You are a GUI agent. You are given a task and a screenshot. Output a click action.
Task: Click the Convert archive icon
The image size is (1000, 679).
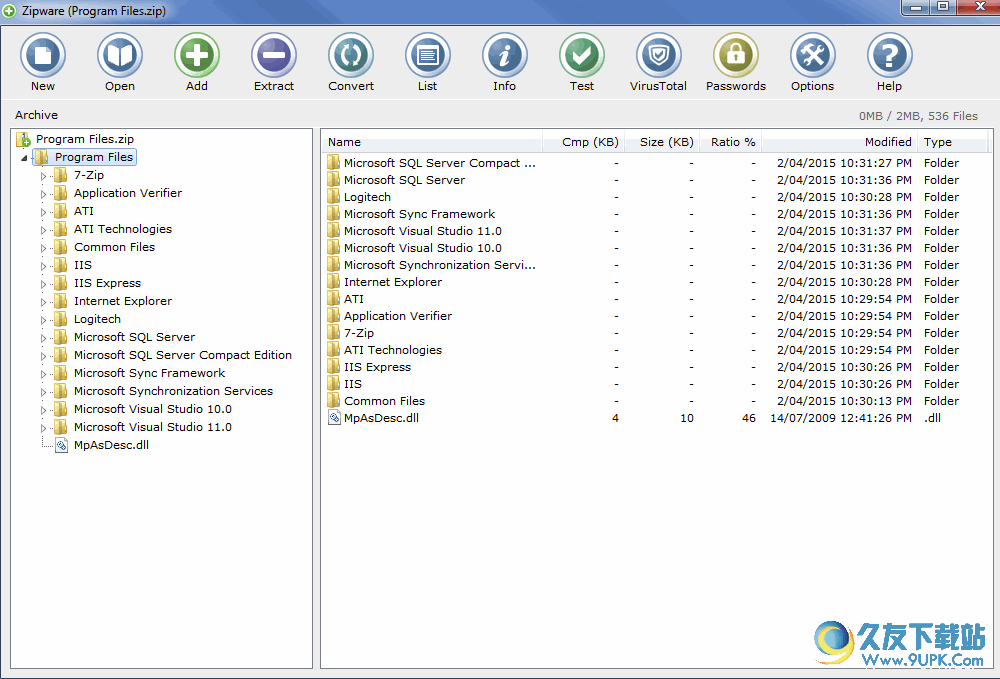351,55
